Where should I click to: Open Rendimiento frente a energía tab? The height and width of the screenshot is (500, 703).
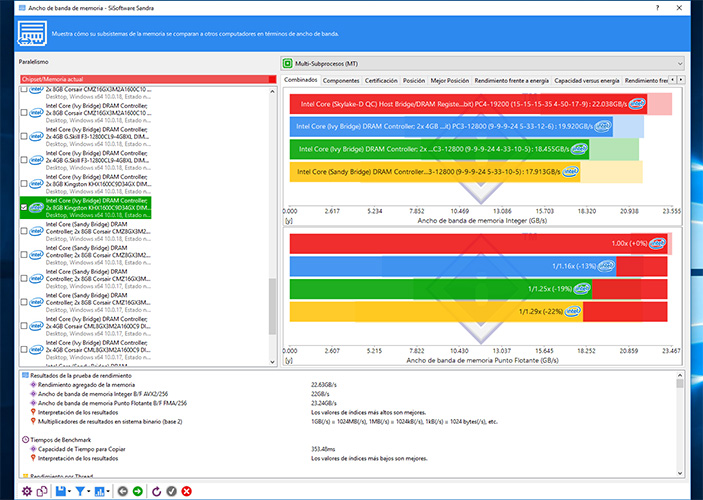click(512, 81)
